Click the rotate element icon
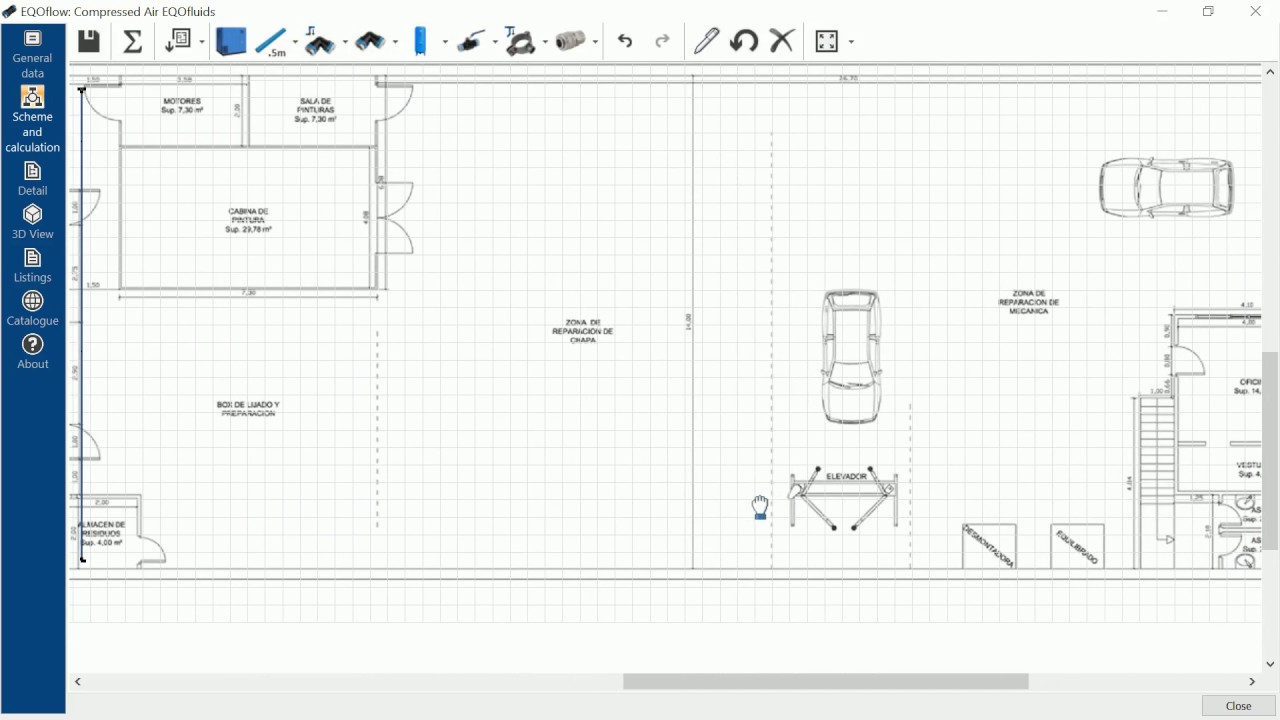 [x=743, y=41]
